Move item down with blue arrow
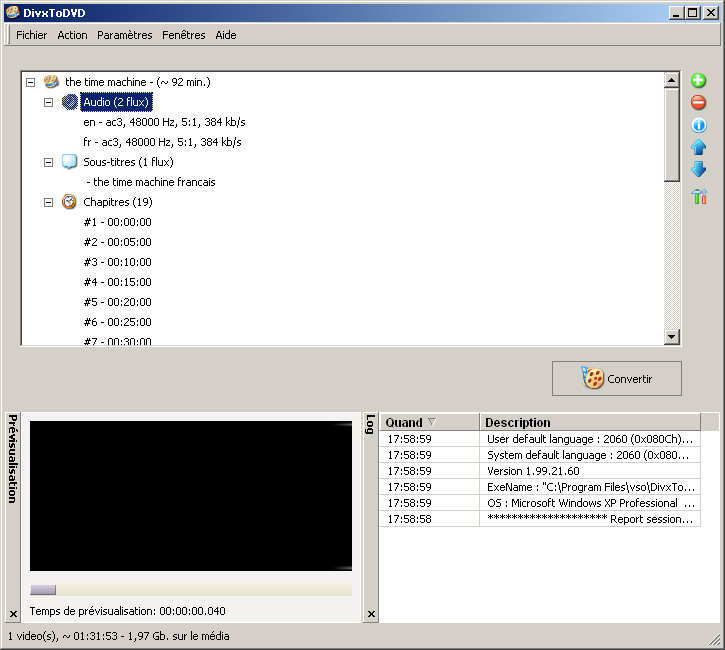This screenshot has height=650, width=725. click(698, 169)
